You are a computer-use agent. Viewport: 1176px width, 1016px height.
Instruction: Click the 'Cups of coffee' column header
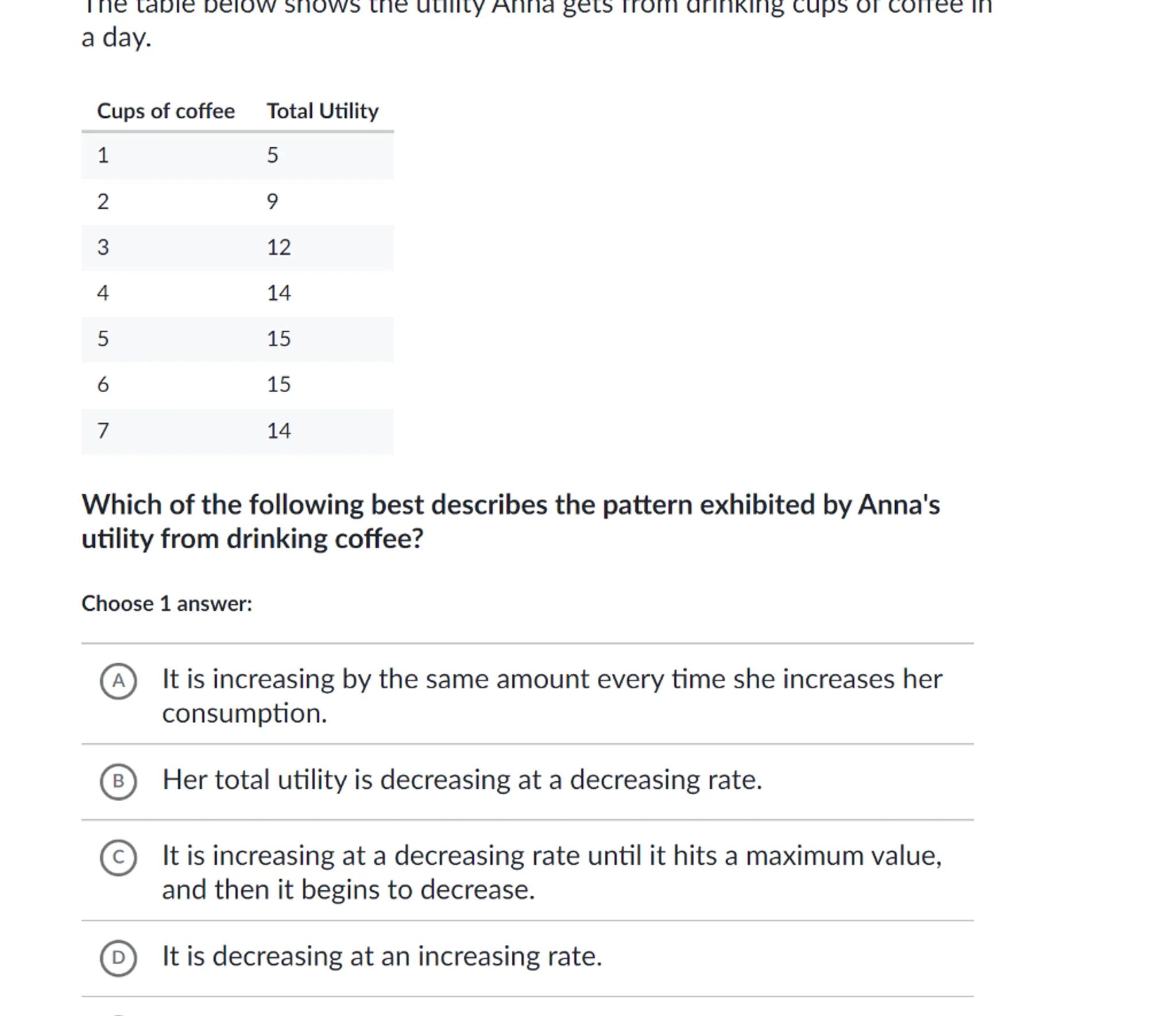tap(165, 111)
